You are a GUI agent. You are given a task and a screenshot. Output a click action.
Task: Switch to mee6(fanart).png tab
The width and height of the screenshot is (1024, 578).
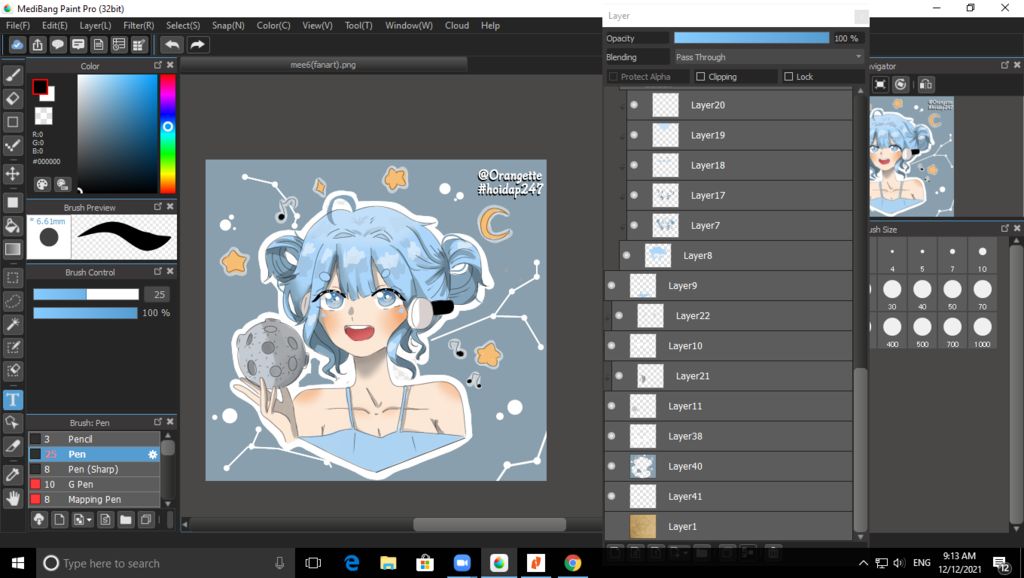[323, 65]
